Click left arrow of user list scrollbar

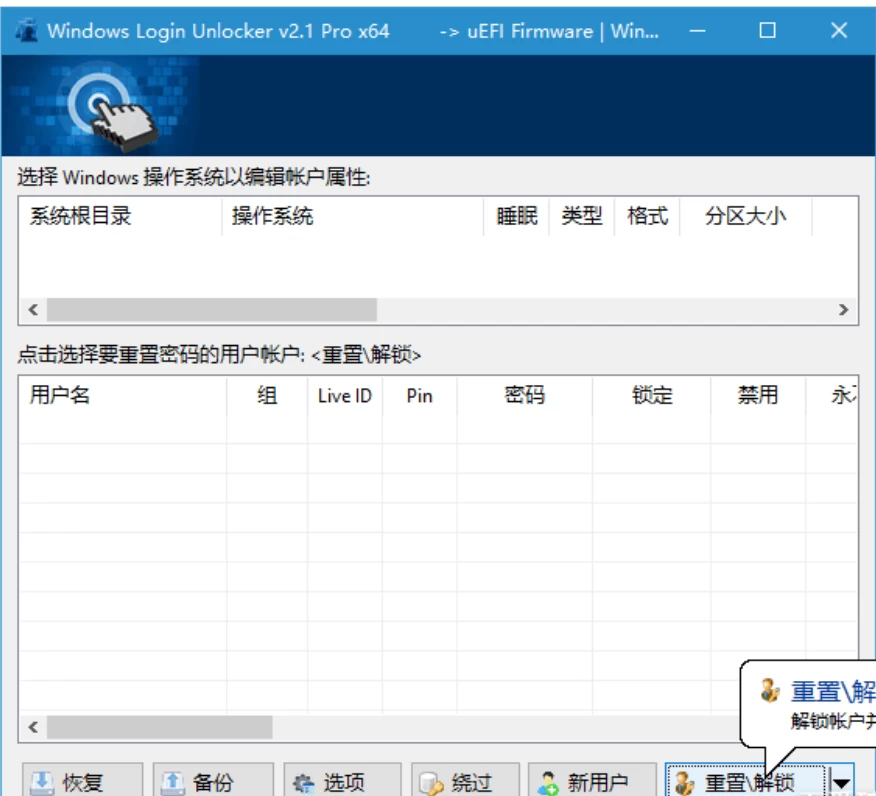click(33, 727)
